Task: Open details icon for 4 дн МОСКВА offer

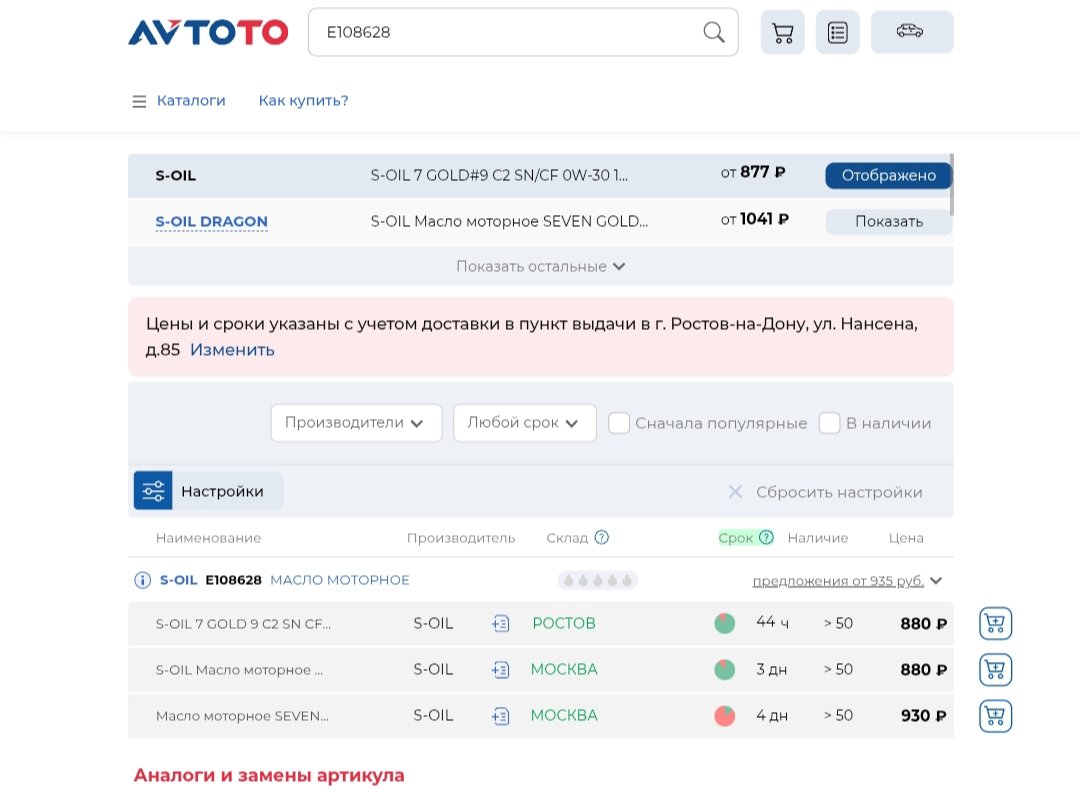Action: [x=501, y=716]
